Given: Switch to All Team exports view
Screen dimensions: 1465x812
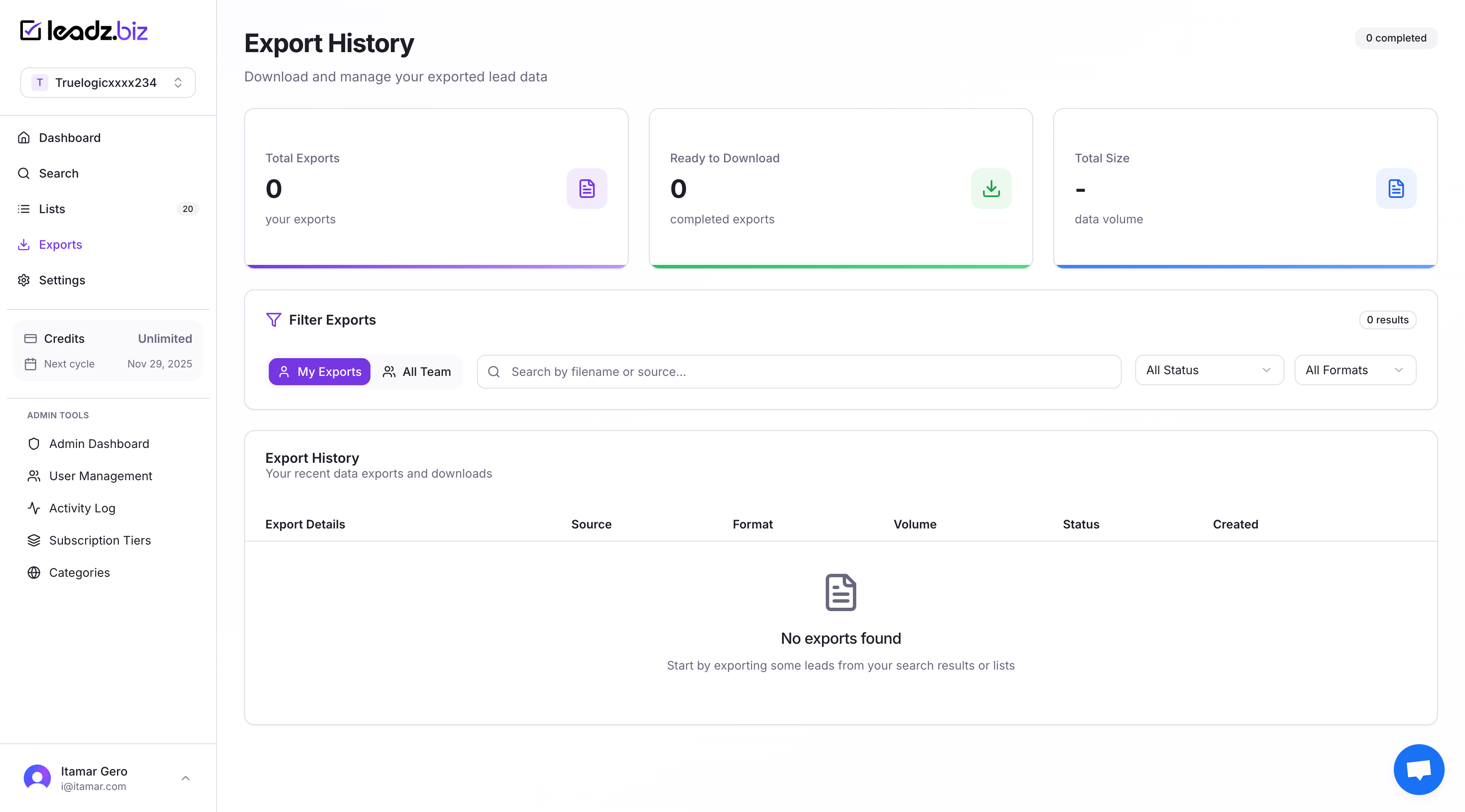Looking at the screenshot, I should pyautogui.click(x=417, y=371).
